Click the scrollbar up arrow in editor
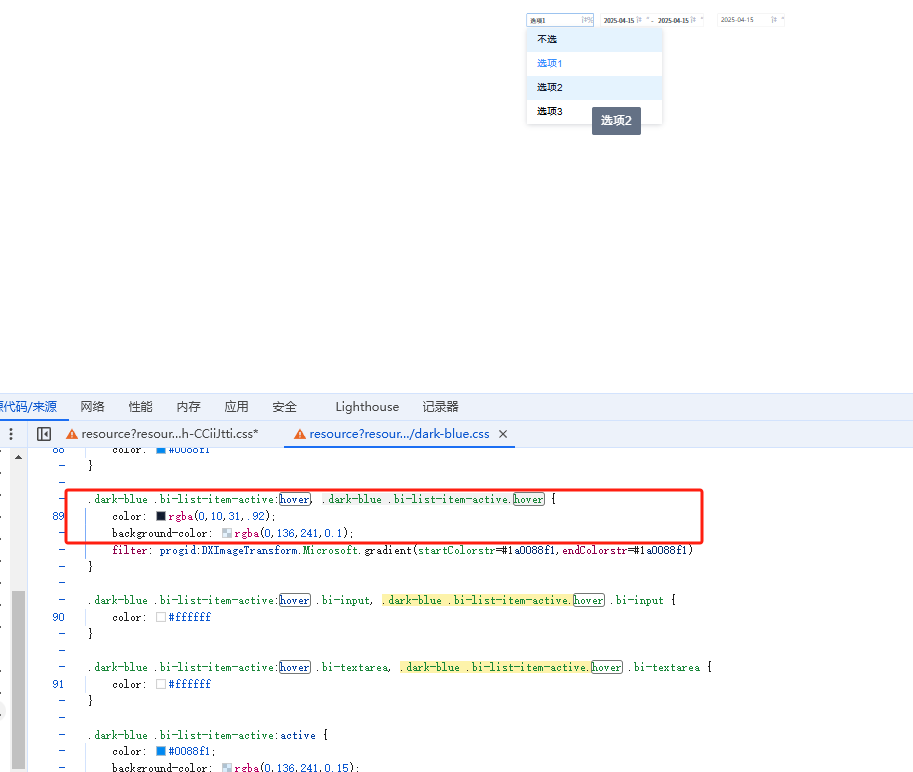This screenshot has width=913, height=772. pyautogui.click(x=19, y=457)
